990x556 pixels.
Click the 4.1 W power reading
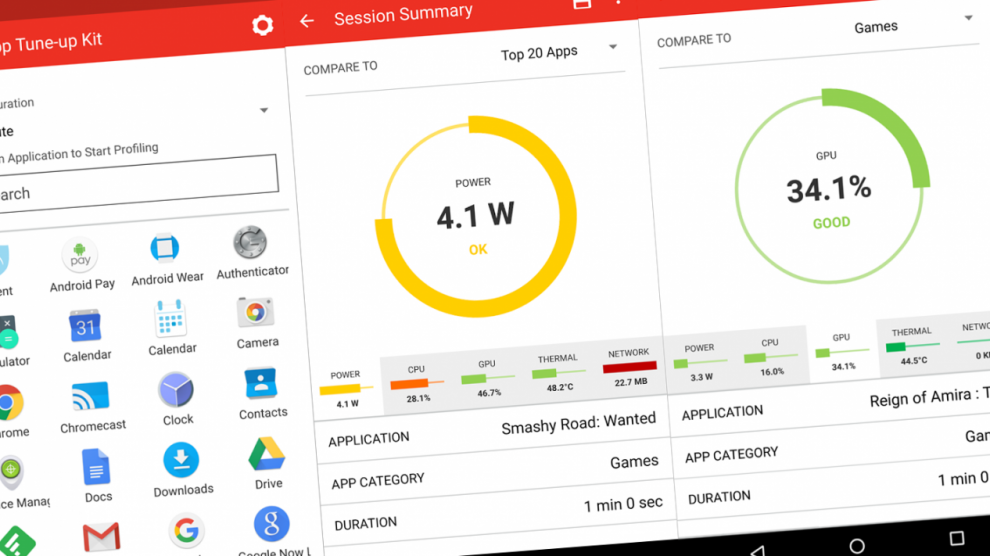tap(475, 216)
